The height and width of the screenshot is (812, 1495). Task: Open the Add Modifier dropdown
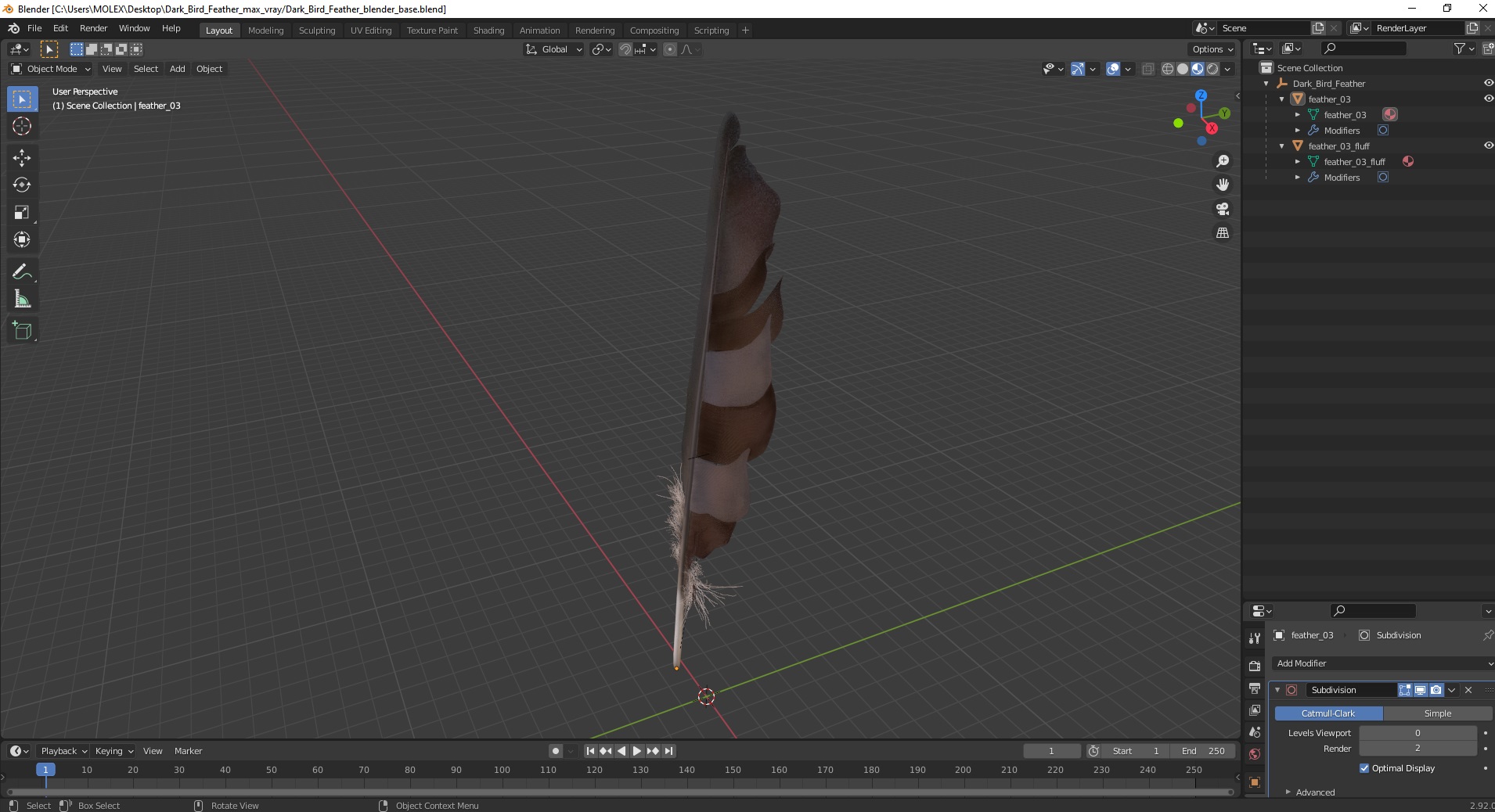1383,663
